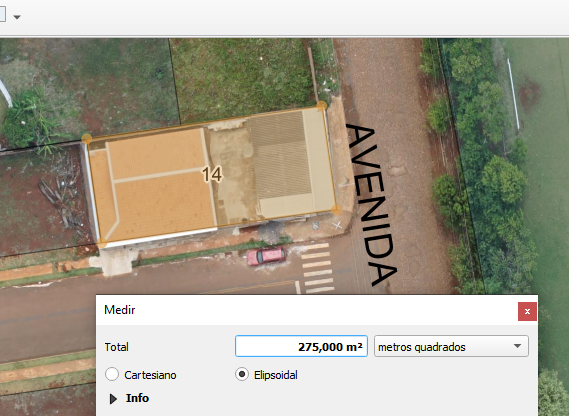This screenshot has width=569, height=416.
Task: Click the bottom-right orange measurement vertex
Action: pyautogui.click(x=337, y=210)
